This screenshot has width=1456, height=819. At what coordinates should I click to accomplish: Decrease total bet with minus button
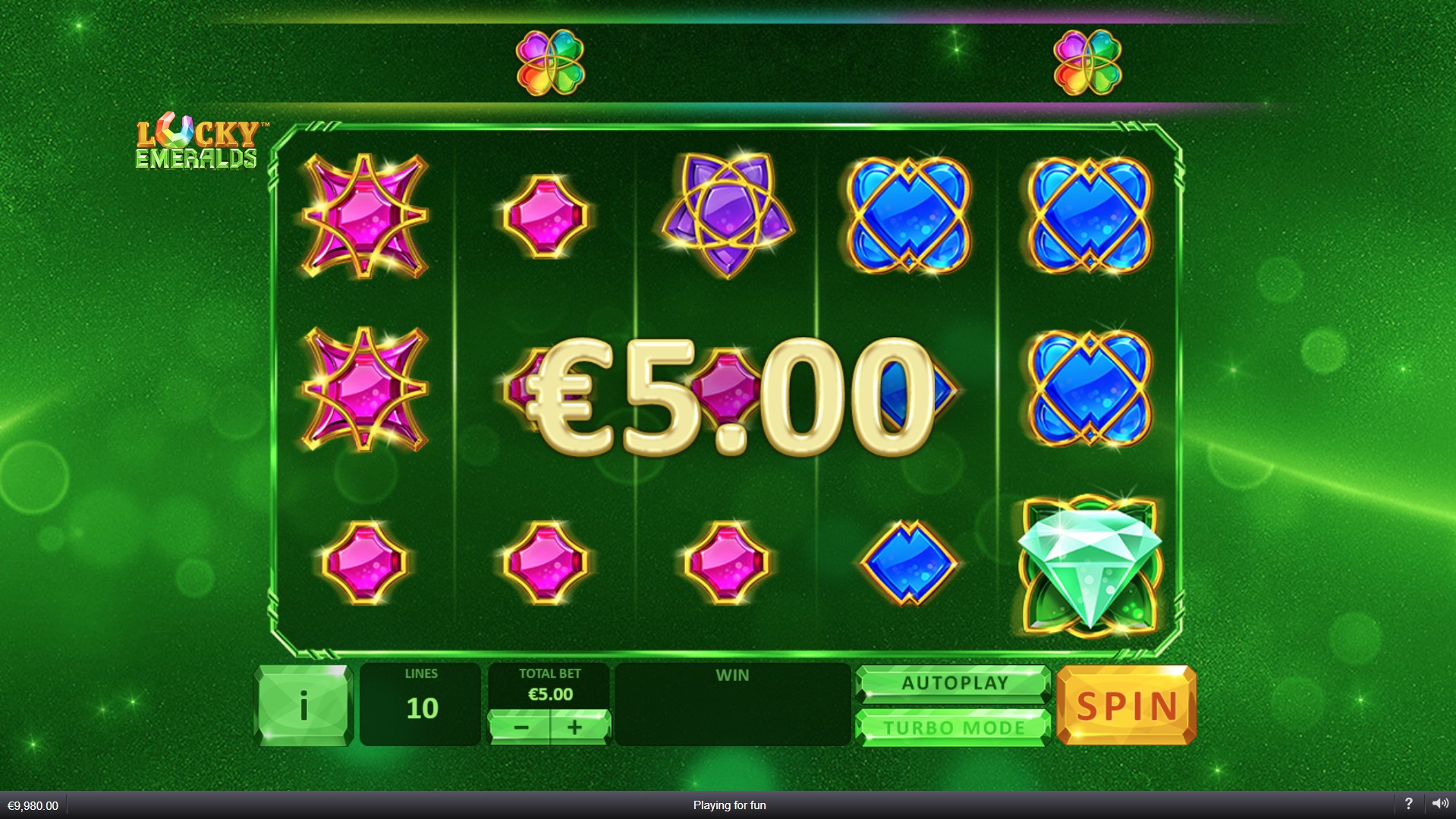[520, 728]
